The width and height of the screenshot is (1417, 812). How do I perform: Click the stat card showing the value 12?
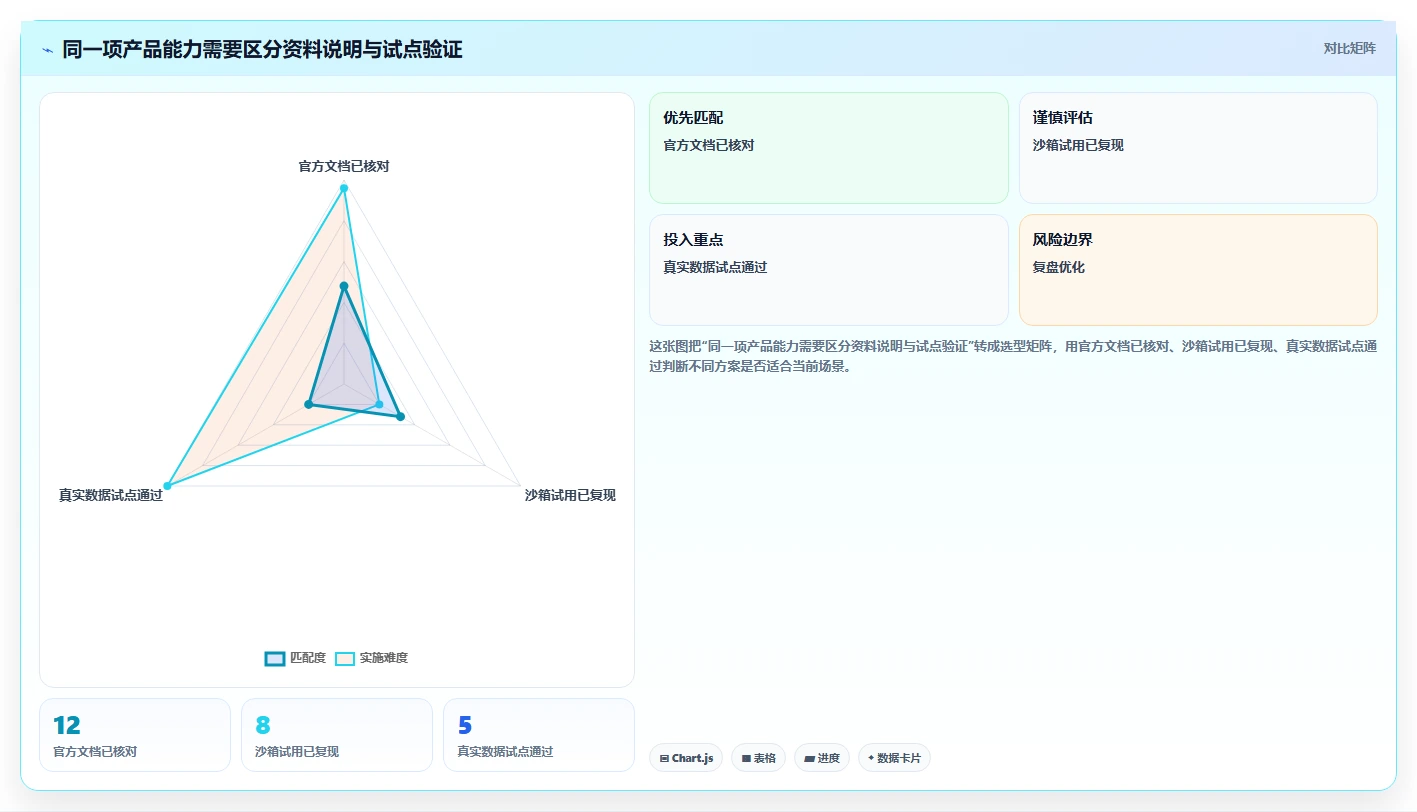click(x=135, y=735)
